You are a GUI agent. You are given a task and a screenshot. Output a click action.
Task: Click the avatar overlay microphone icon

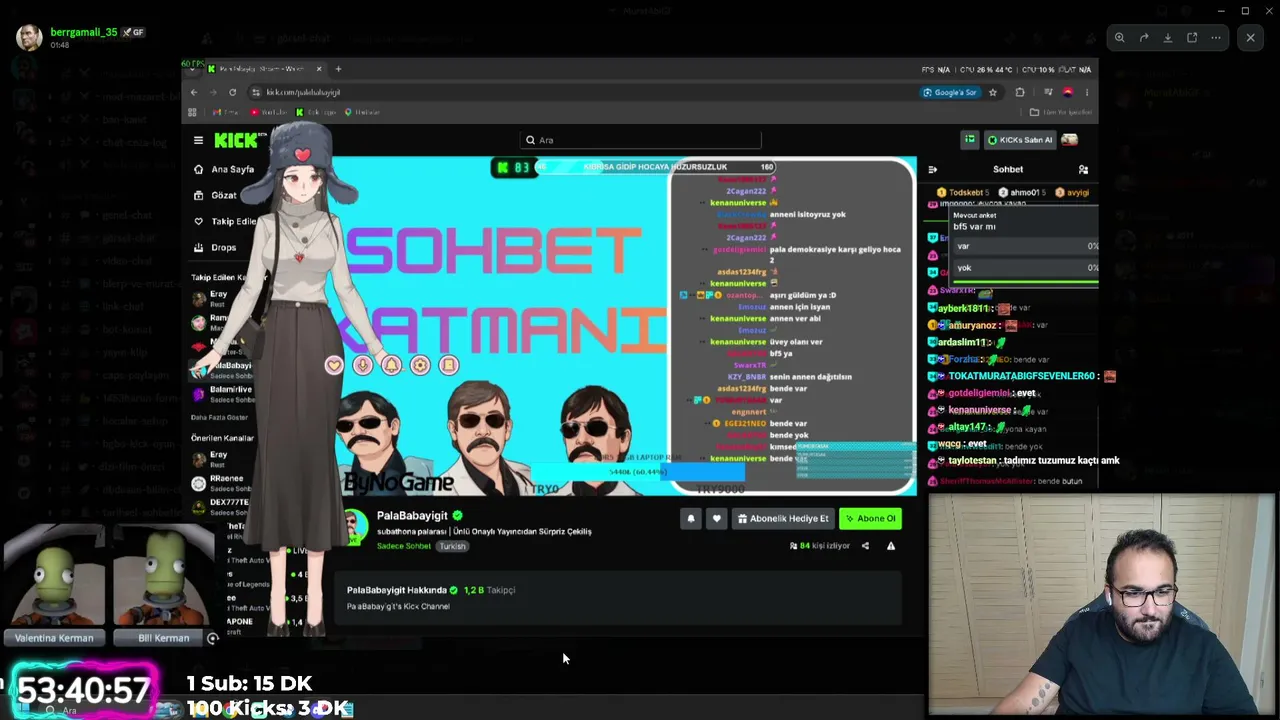pos(362,366)
